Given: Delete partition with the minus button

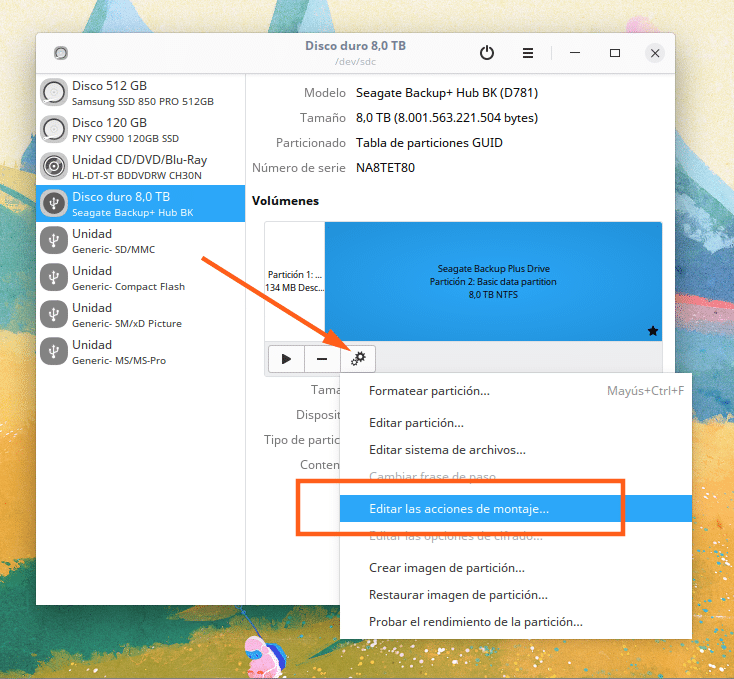Looking at the screenshot, I should click(322, 359).
